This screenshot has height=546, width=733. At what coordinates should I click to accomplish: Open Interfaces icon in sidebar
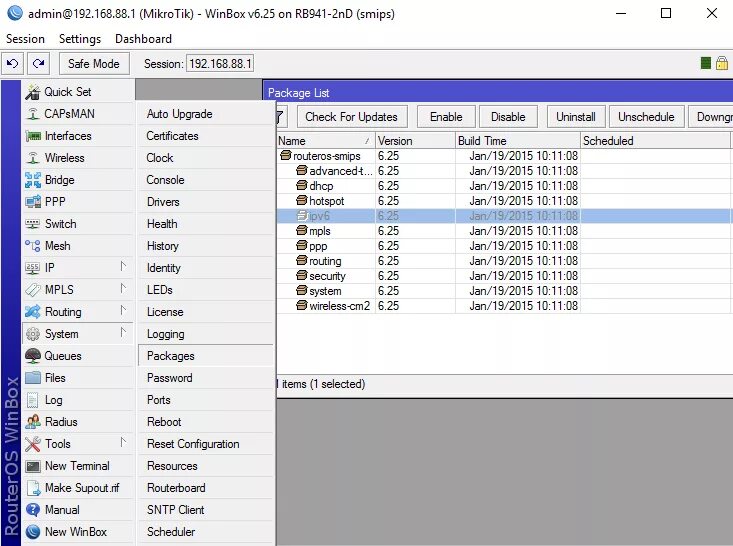tap(33, 136)
